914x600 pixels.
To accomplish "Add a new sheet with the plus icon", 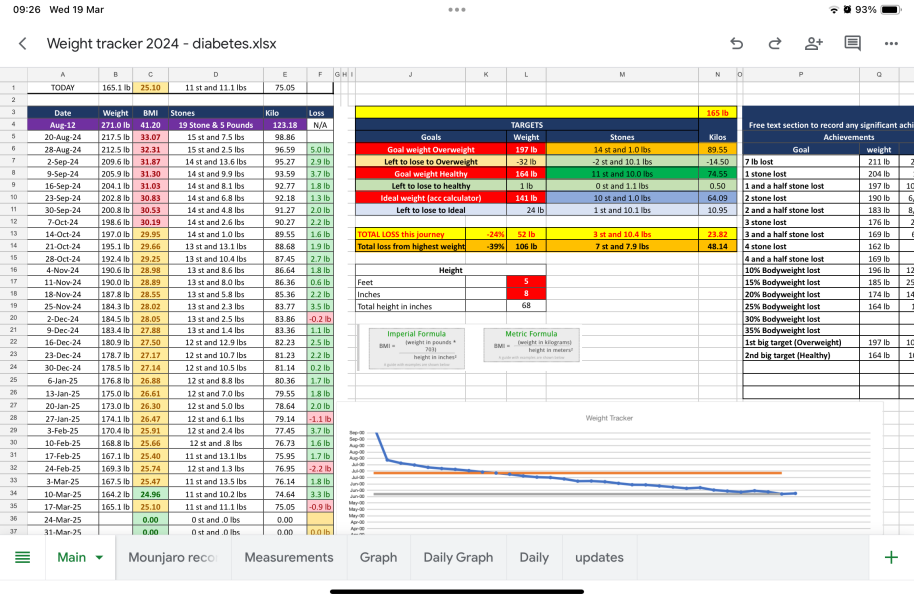I will 891,557.
